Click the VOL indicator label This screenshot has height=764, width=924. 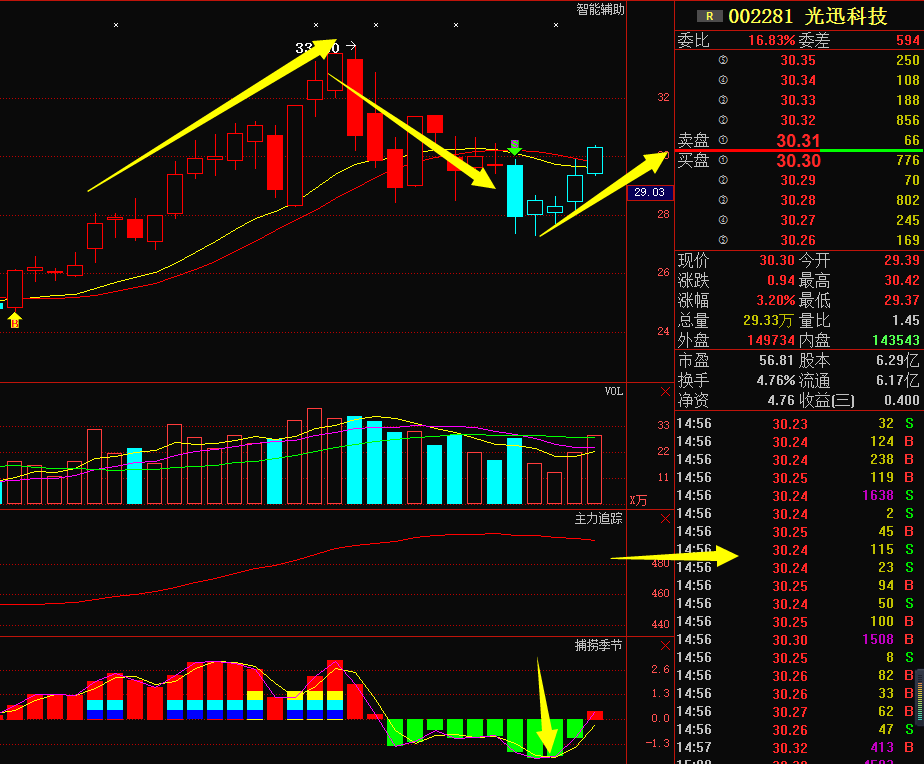pos(613,392)
